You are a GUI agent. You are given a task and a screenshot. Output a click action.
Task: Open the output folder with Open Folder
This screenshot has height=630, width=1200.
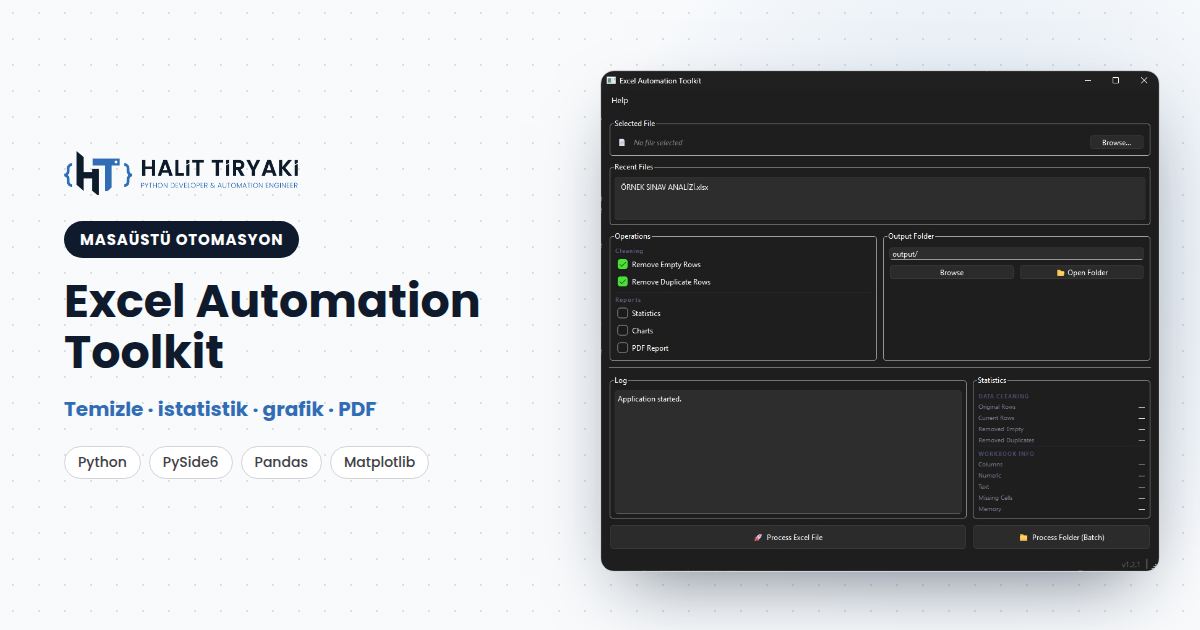[x=1081, y=272]
